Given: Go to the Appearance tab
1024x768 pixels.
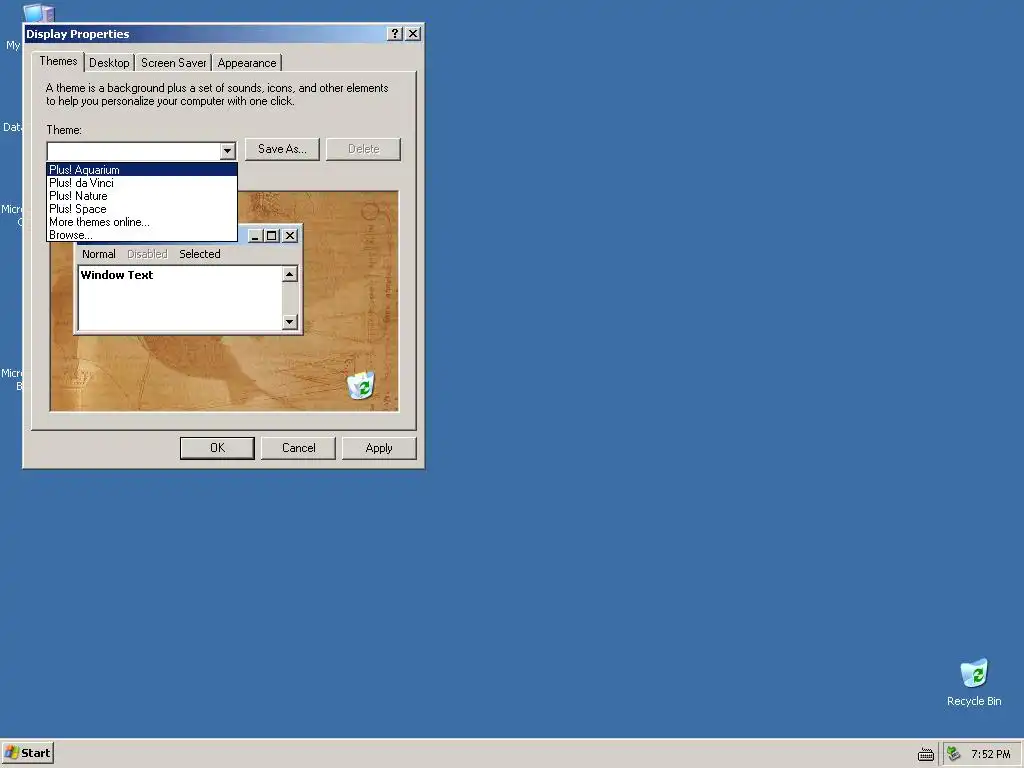Looking at the screenshot, I should [x=247, y=63].
